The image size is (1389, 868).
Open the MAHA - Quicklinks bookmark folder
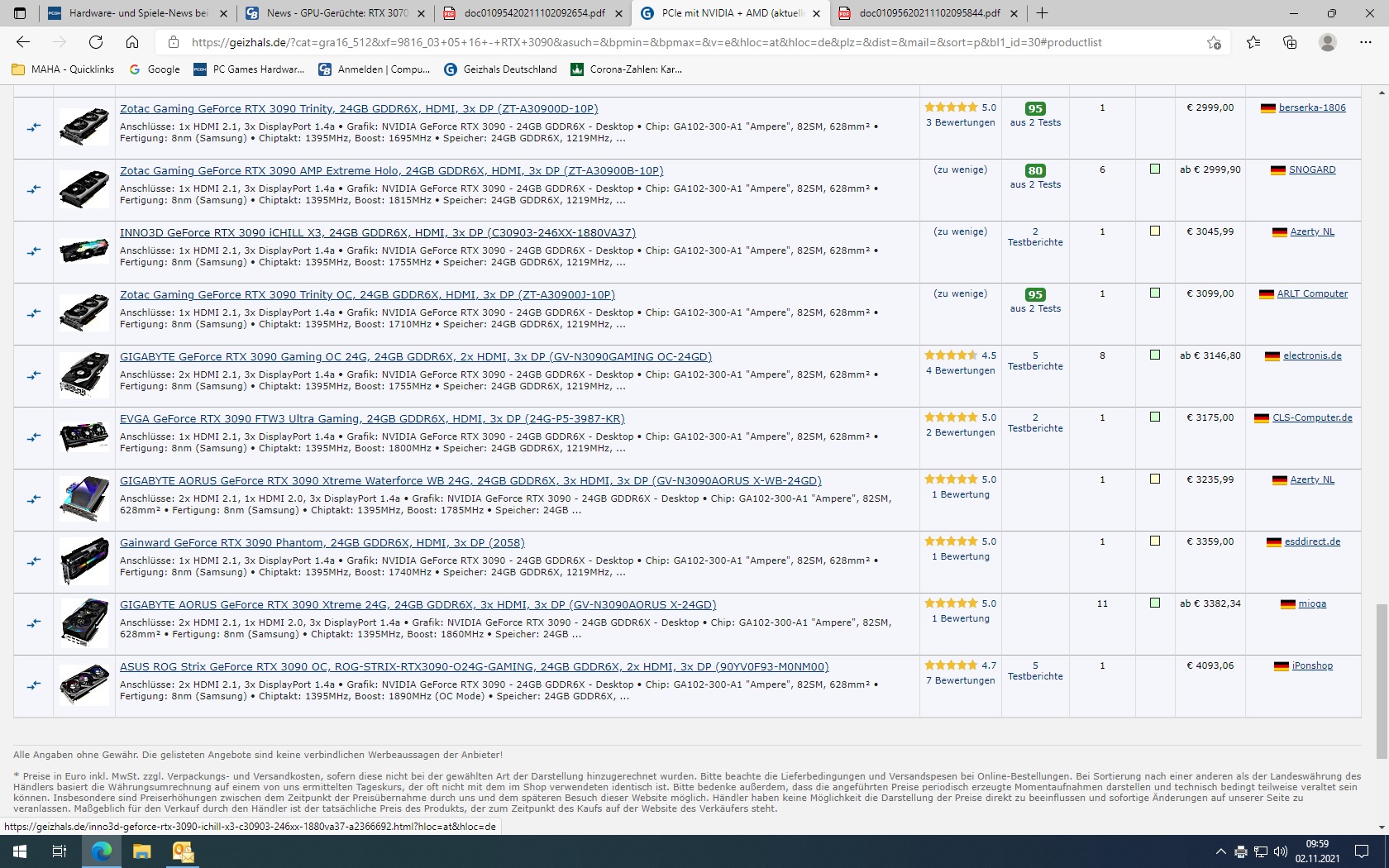pos(64,69)
